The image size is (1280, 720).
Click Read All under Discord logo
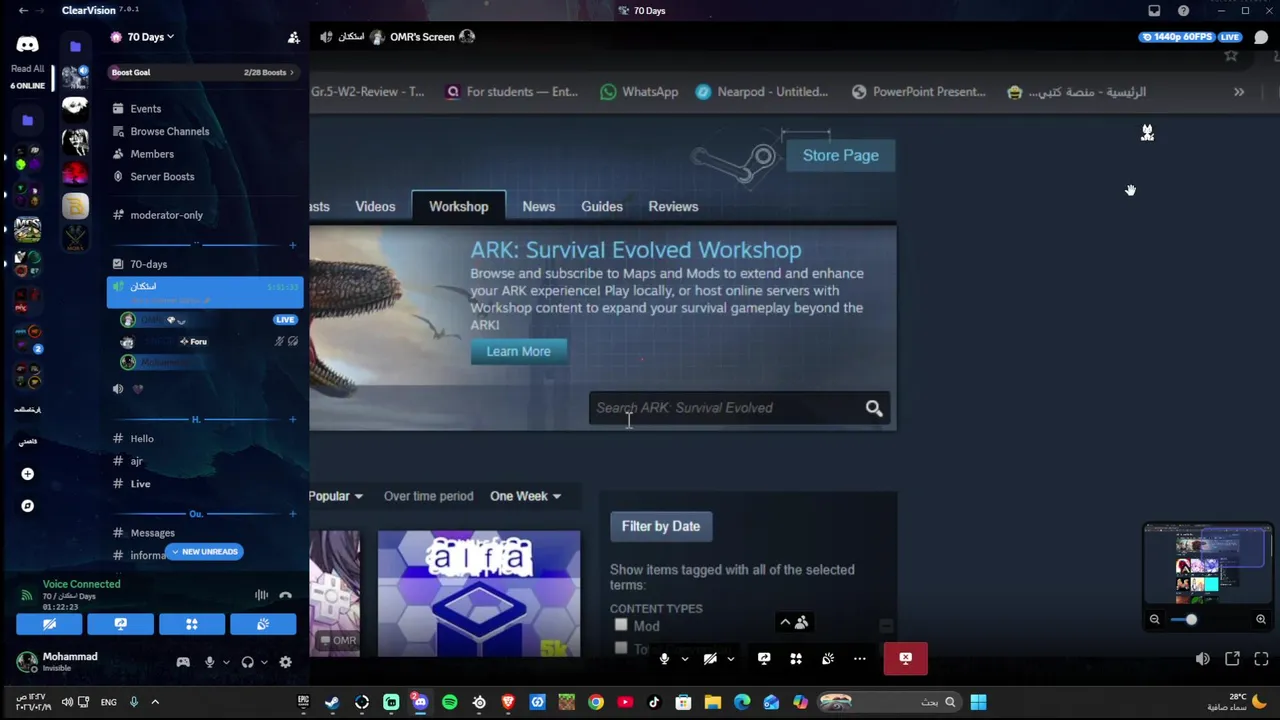[27, 69]
